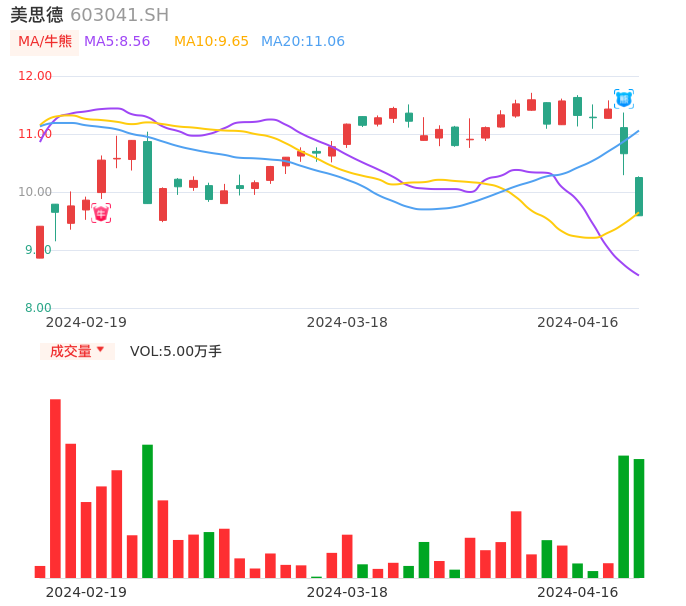Click the blue bear (熊) marker icon

tap(623, 98)
